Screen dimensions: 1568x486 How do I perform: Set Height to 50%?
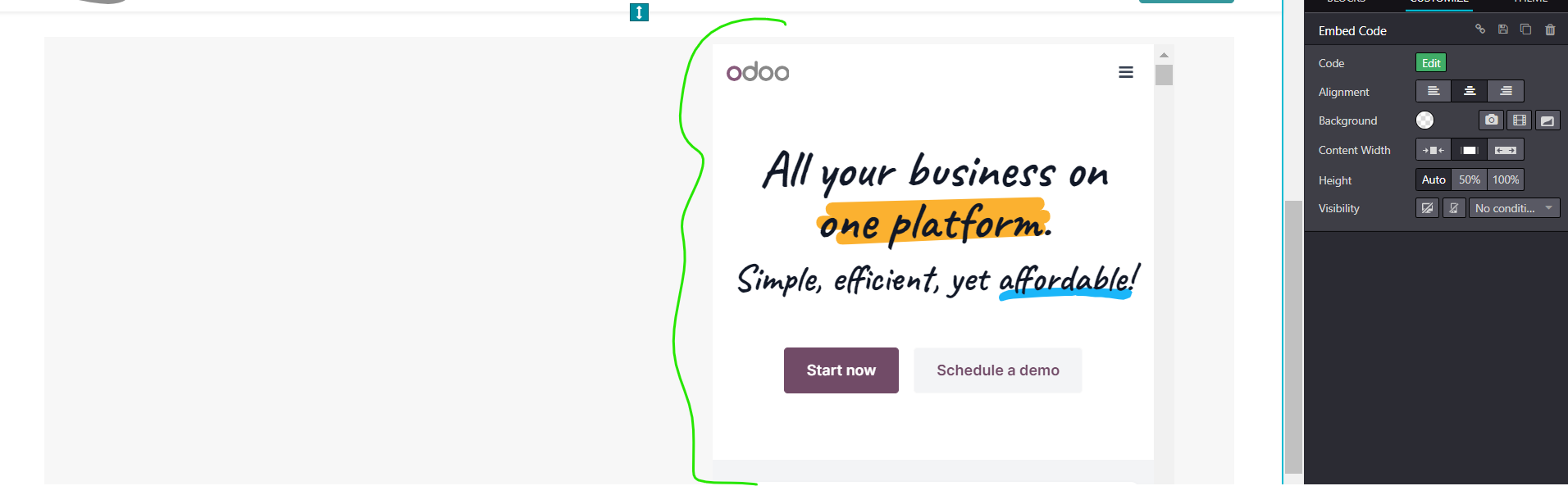[x=1470, y=179]
